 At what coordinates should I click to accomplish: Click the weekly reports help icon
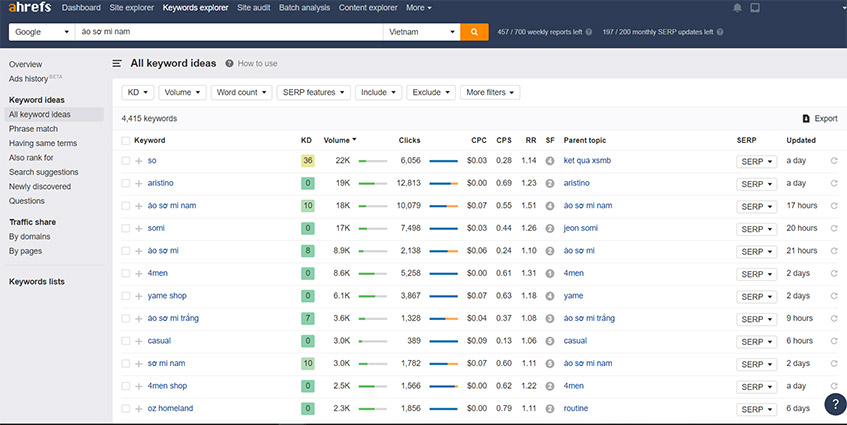pos(589,32)
